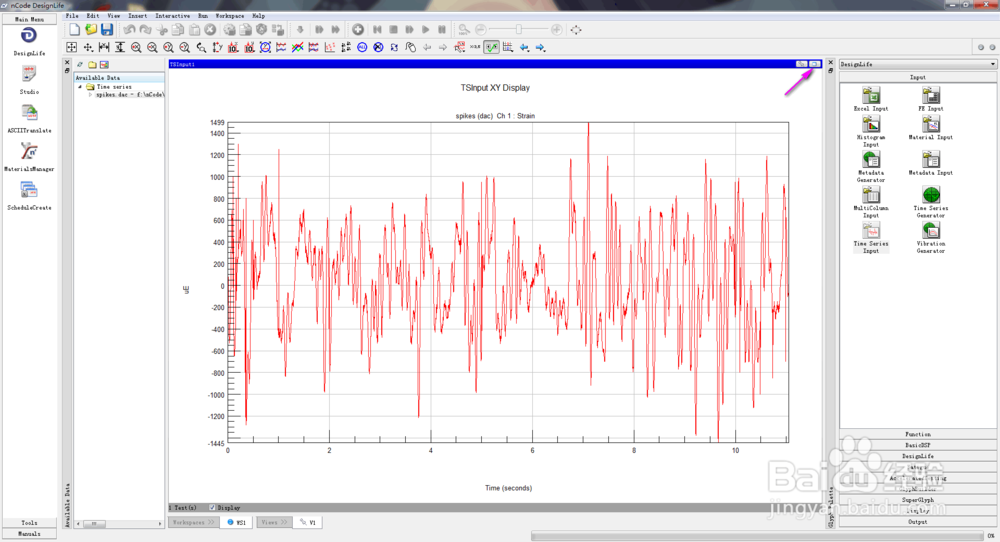Save with the blue floppy disk icon
The width and height of the screenshot is (1000, 542).
point(107,29)
